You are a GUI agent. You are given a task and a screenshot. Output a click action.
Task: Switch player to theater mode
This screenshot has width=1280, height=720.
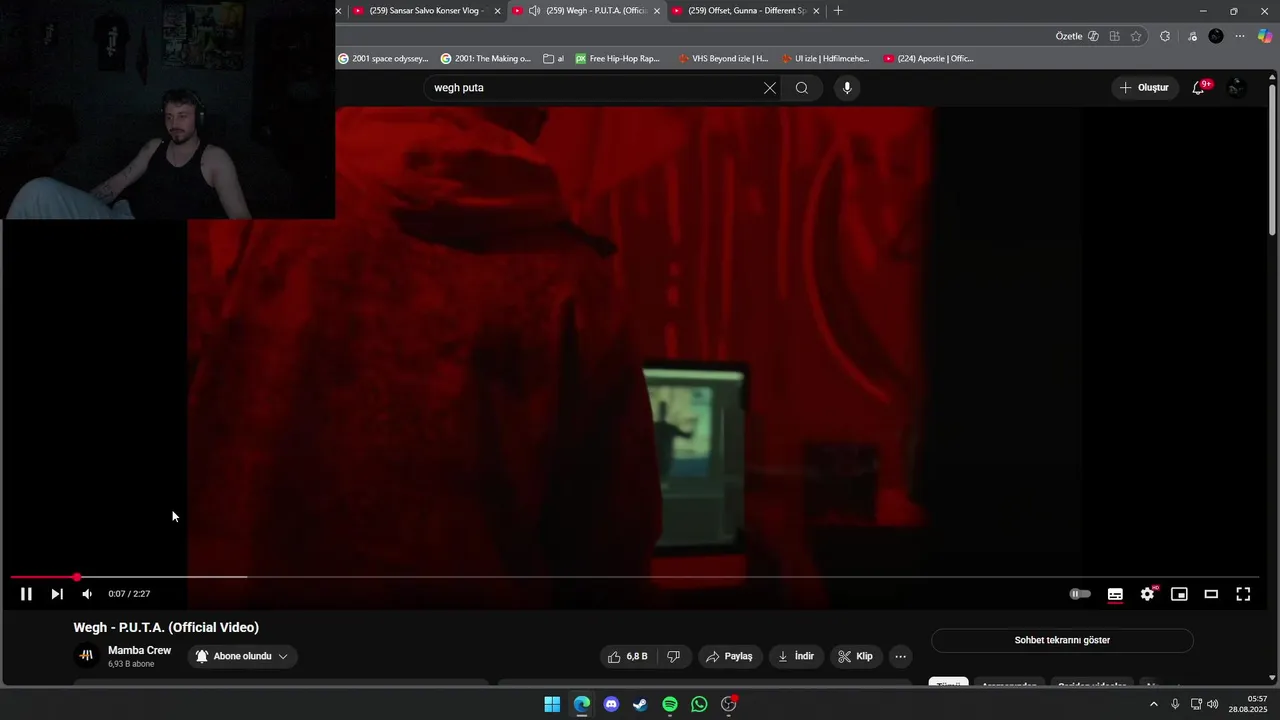tap(1211, 594)
